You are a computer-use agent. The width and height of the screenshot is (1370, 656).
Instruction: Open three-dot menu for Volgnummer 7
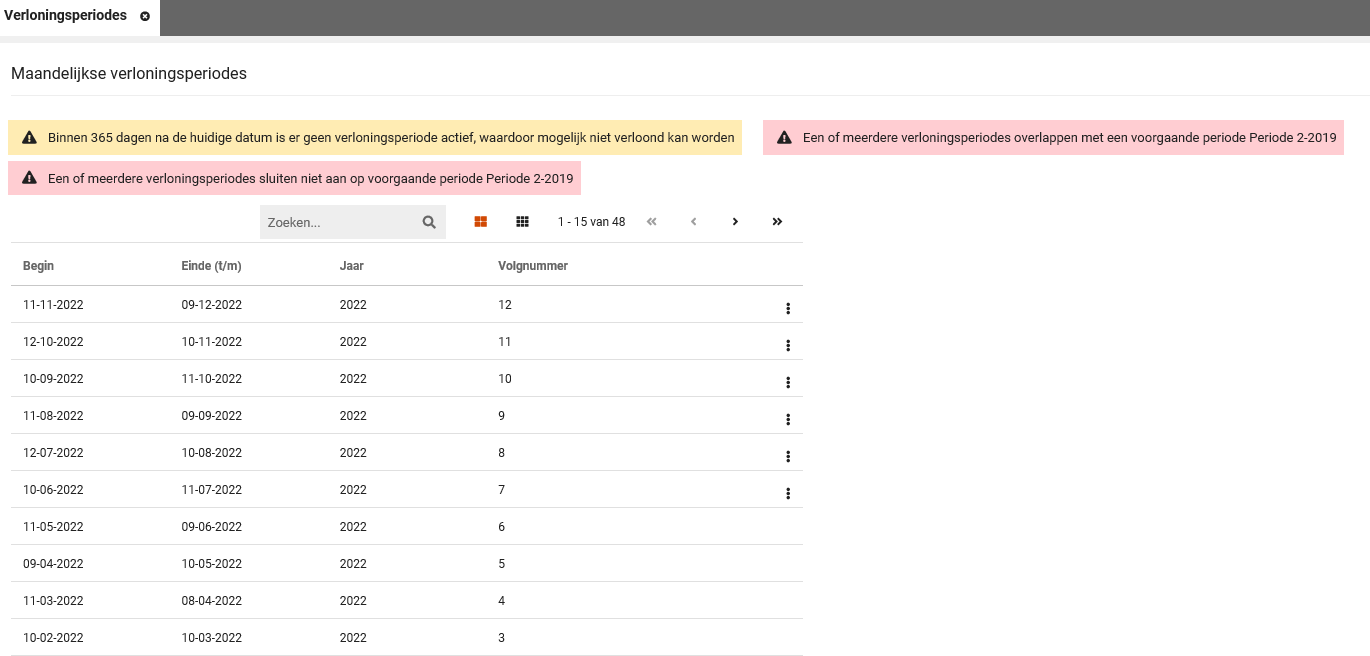pyautogui.click(x=788, y=494)
